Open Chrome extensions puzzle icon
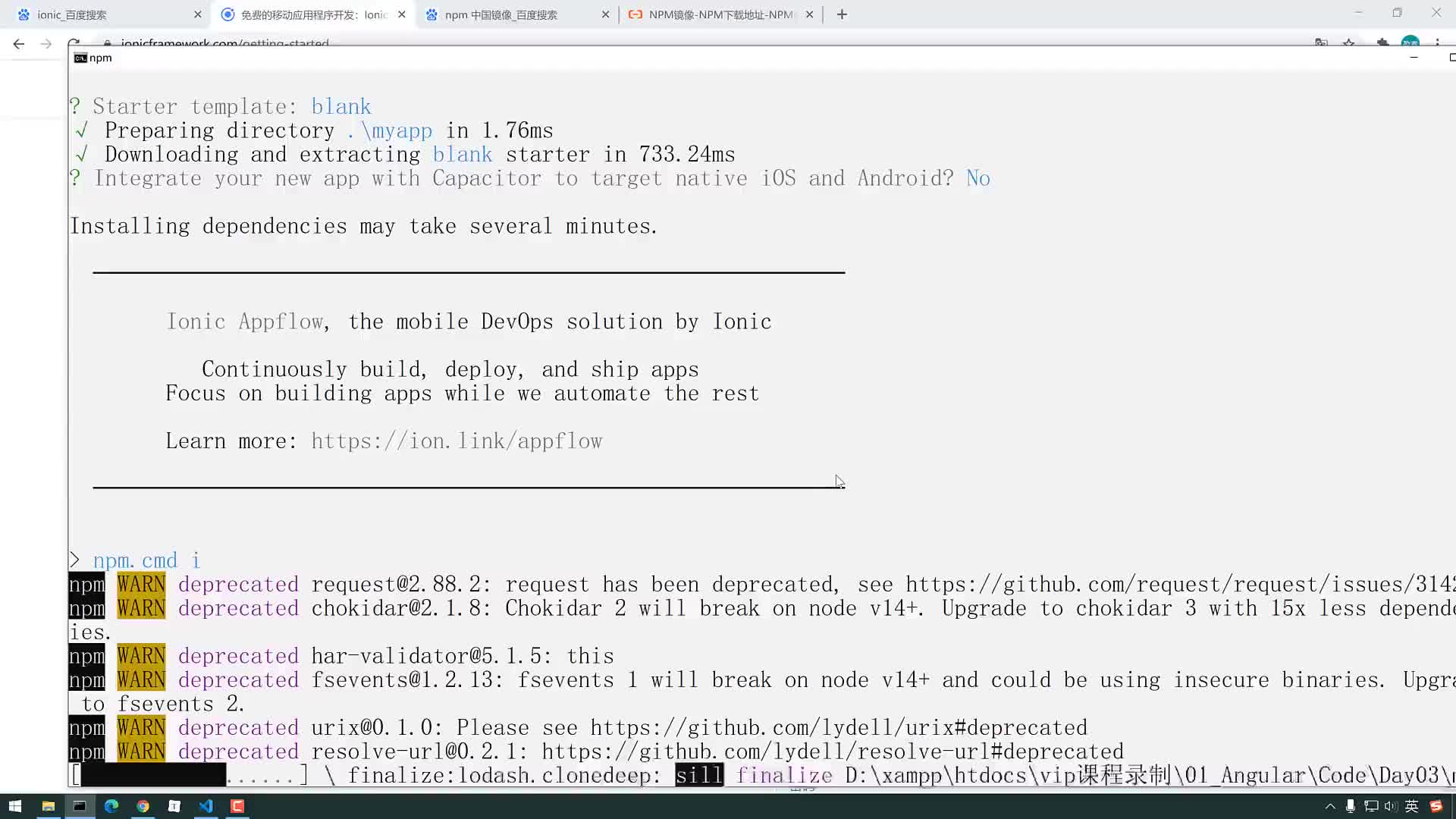This screenshot has height=819, width=1456. [1382, 43]
